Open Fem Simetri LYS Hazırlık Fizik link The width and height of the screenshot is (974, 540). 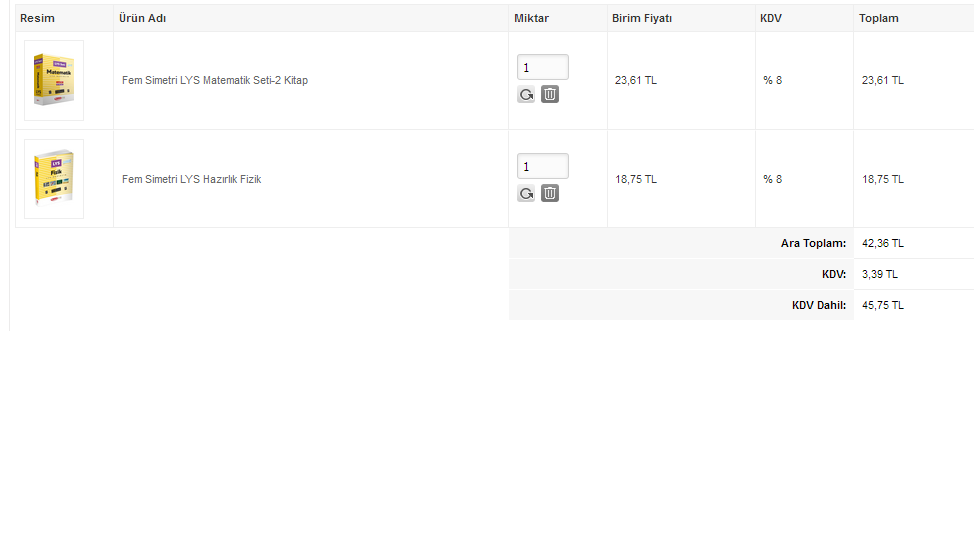192,179
